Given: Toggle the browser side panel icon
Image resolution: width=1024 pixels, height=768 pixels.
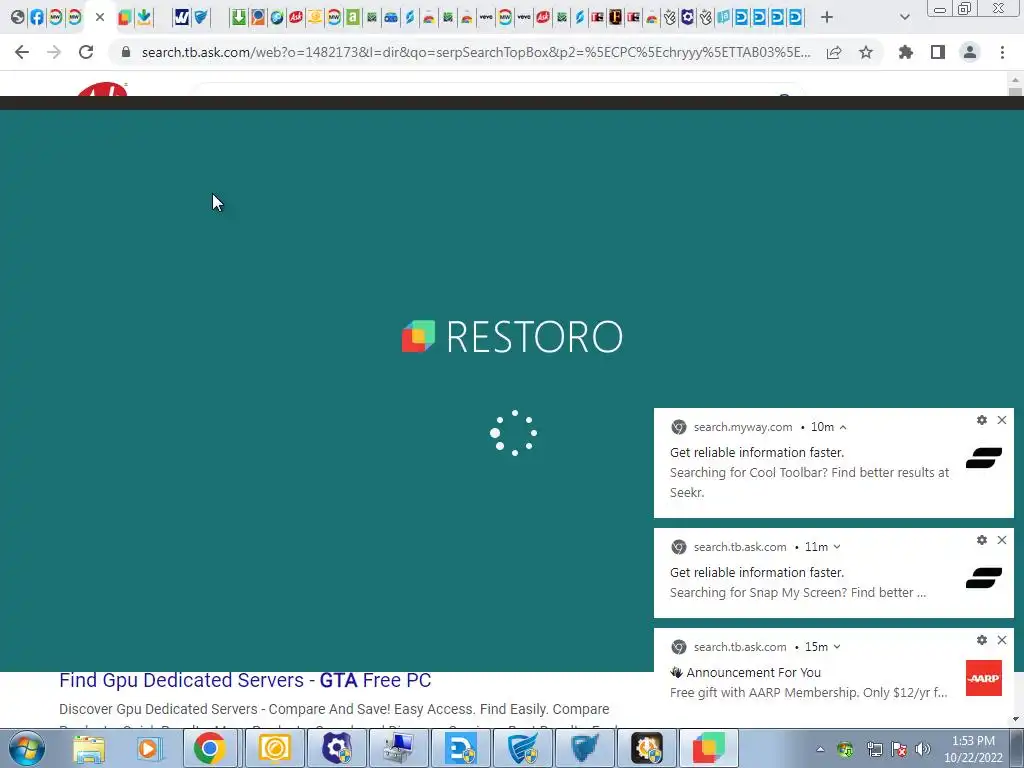Looking at the screenshot, I should point(938,52).
